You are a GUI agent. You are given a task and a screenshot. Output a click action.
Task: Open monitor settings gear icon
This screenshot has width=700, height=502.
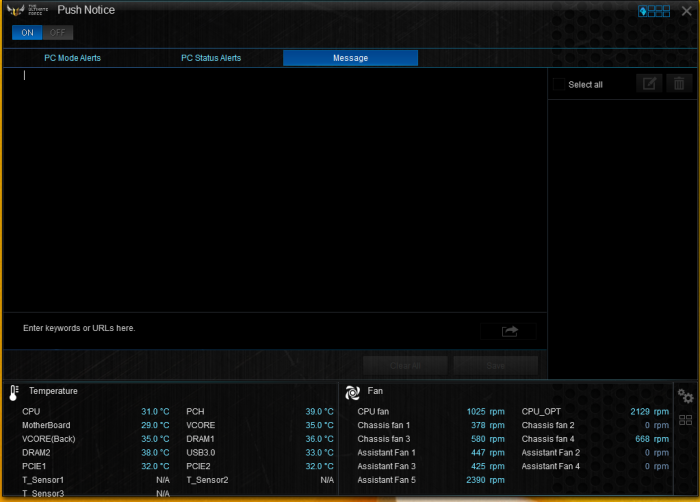click(x=685, y=396)
